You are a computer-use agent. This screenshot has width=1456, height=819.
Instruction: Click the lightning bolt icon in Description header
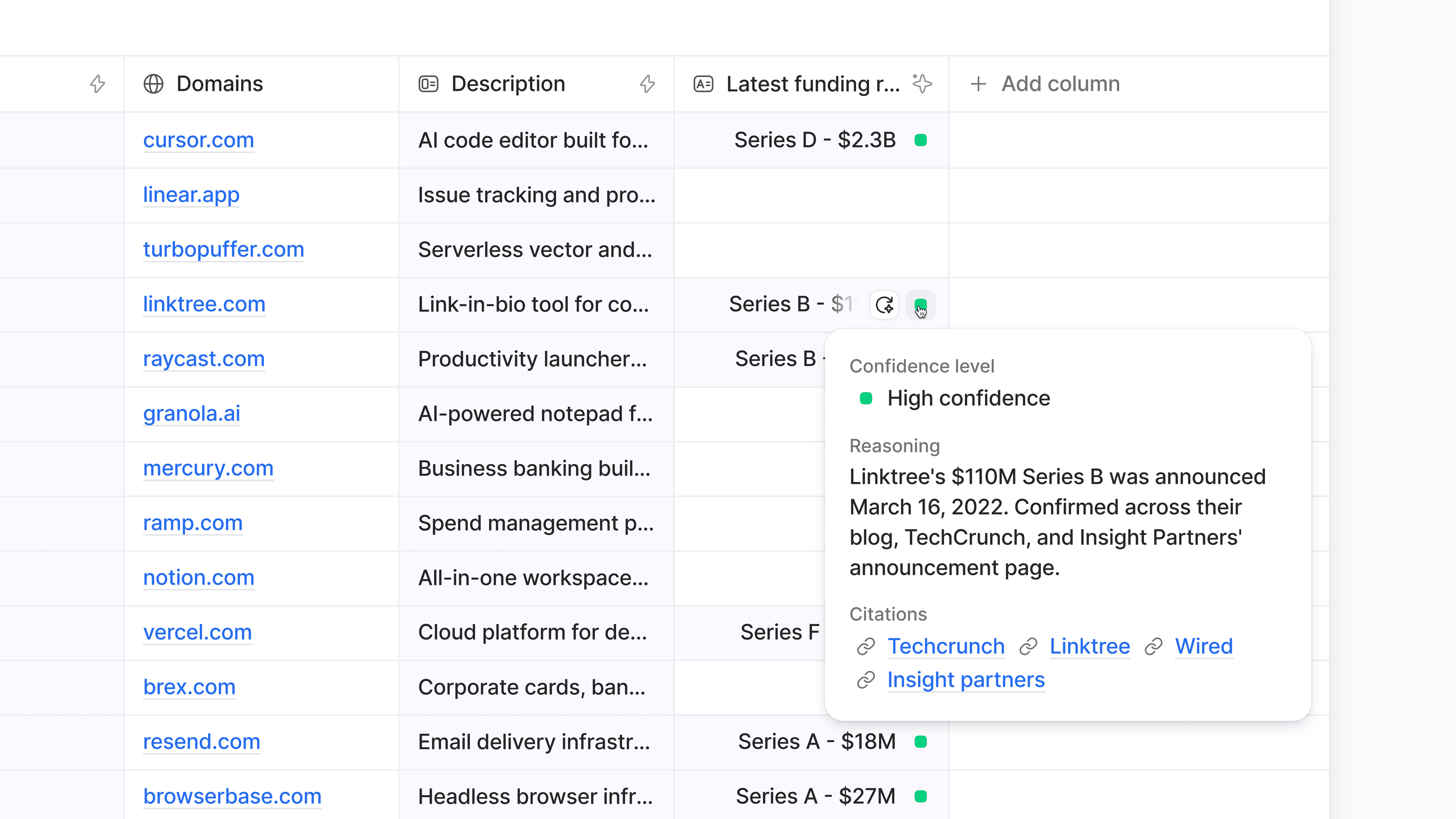coord(647,84)
